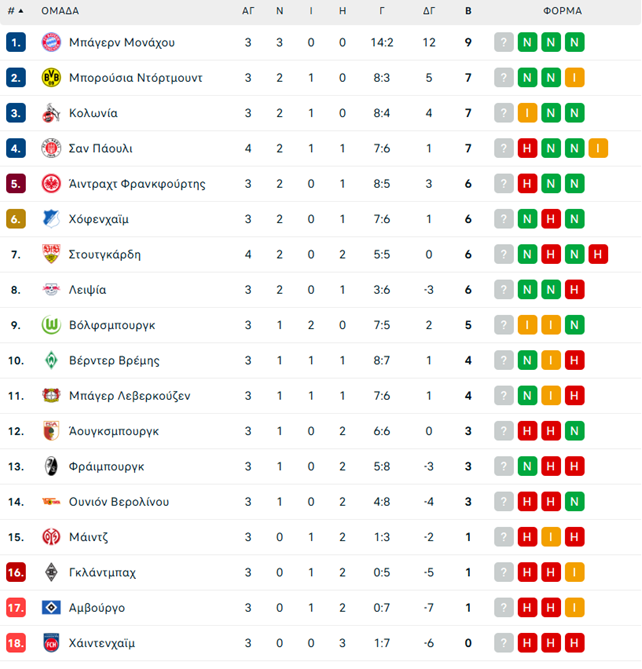Click the Hamburg blue diamond flag logo
The image size is (642, 669).
pos(51,608)
